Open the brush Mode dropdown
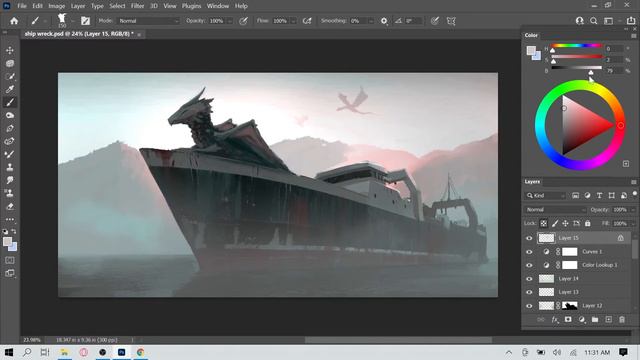The width and height of the screenshot is (640, 360). (149, 21)
